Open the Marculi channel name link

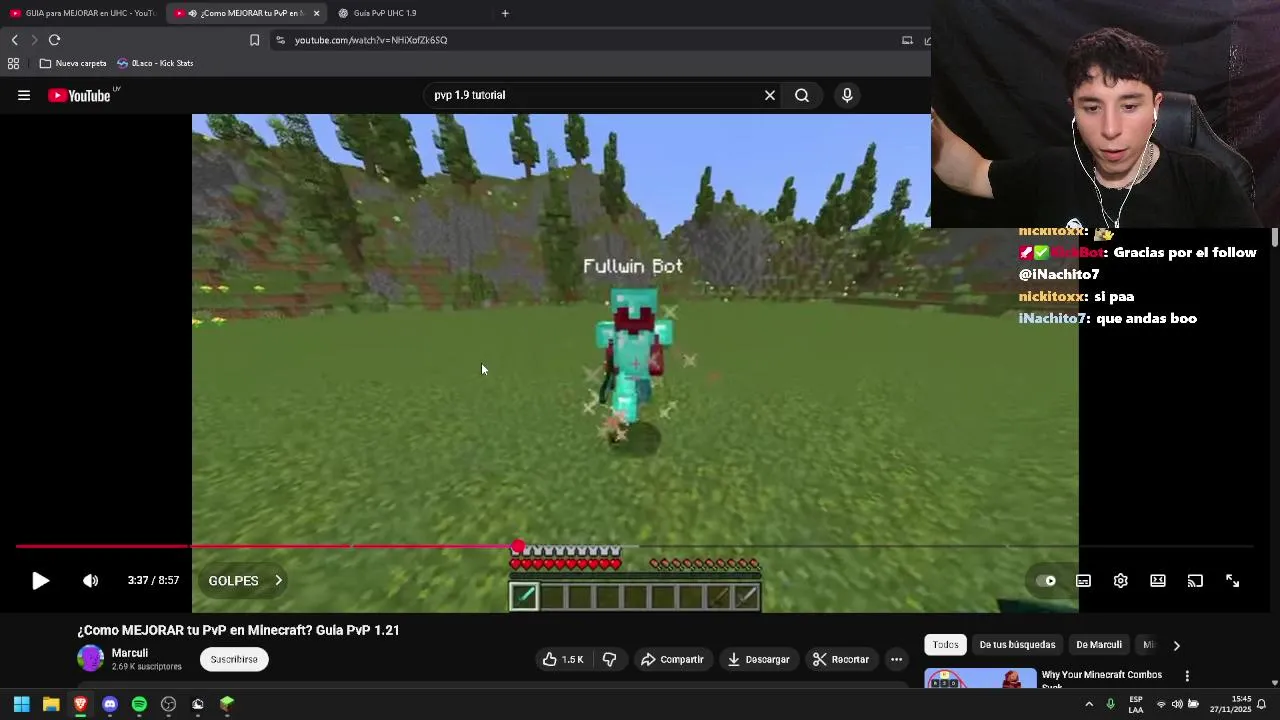[130, 653]
